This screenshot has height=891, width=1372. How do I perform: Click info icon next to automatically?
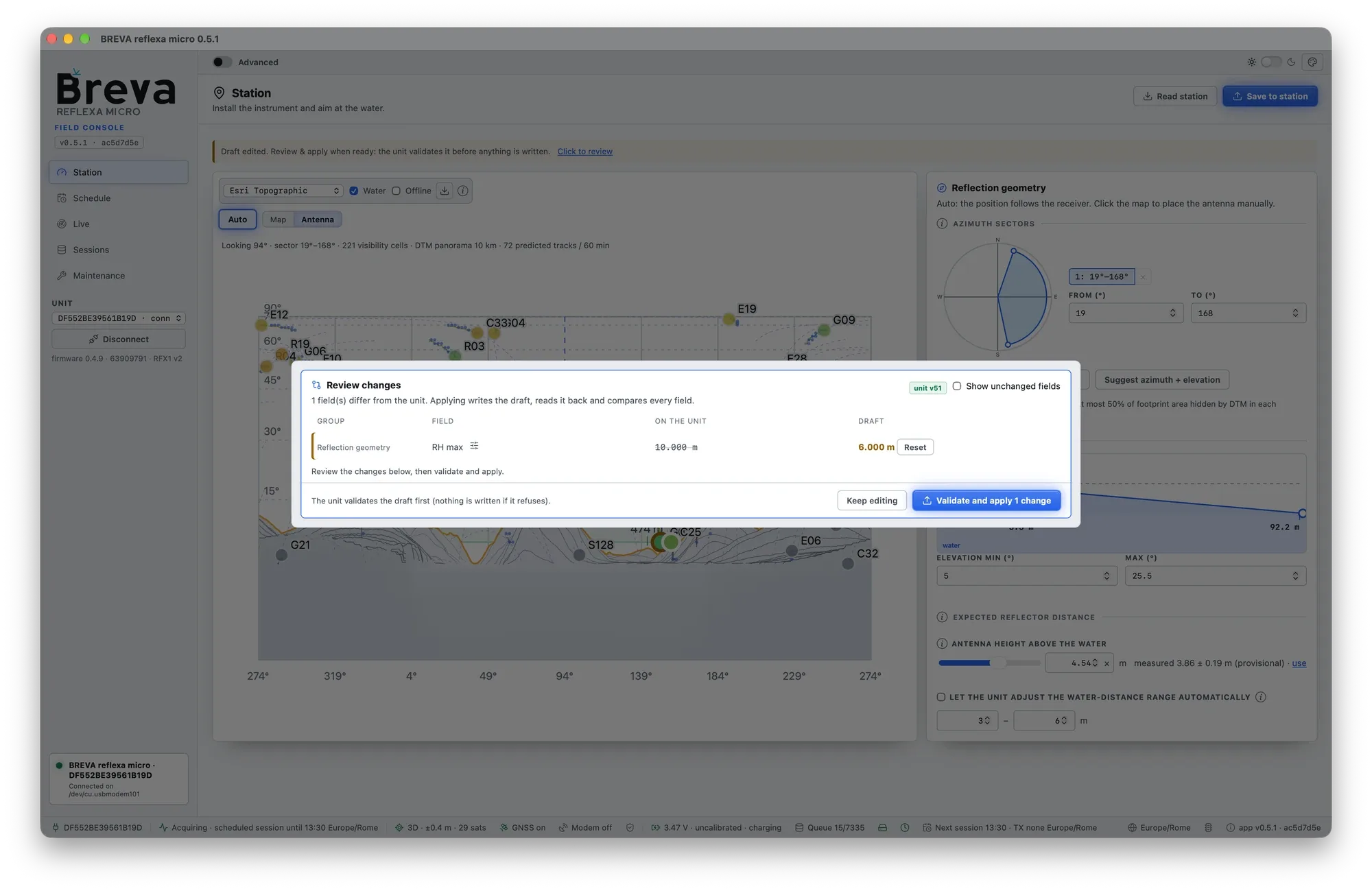(1260, 697)
